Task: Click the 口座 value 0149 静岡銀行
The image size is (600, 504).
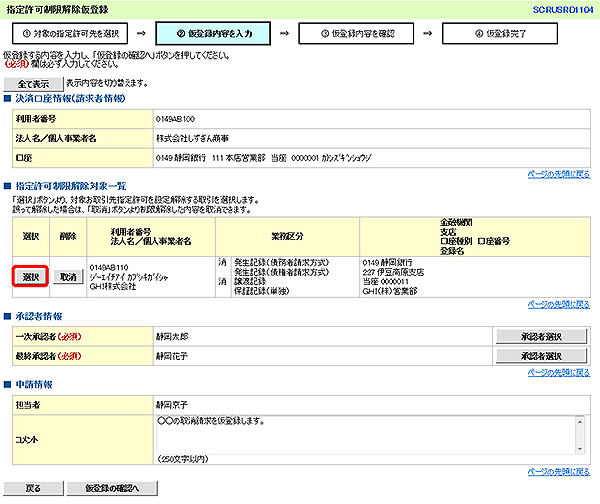Action: pyautogui.click(x=263, y=158)
